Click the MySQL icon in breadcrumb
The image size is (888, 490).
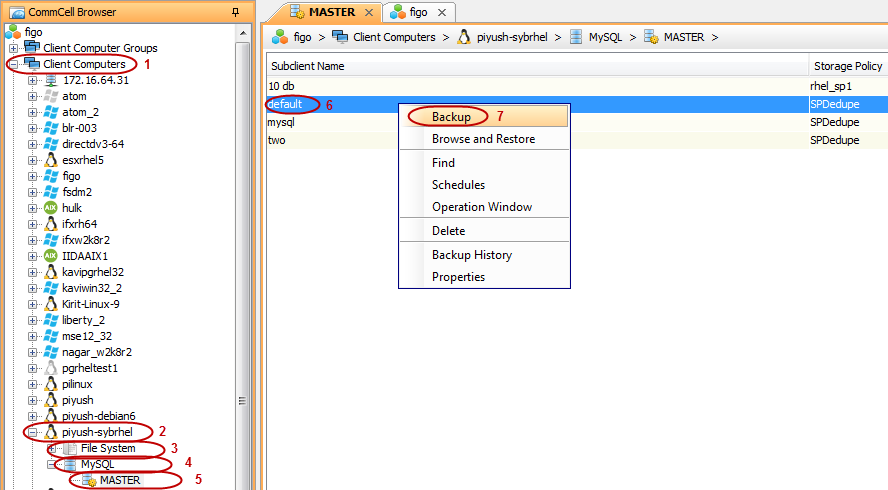576,37
